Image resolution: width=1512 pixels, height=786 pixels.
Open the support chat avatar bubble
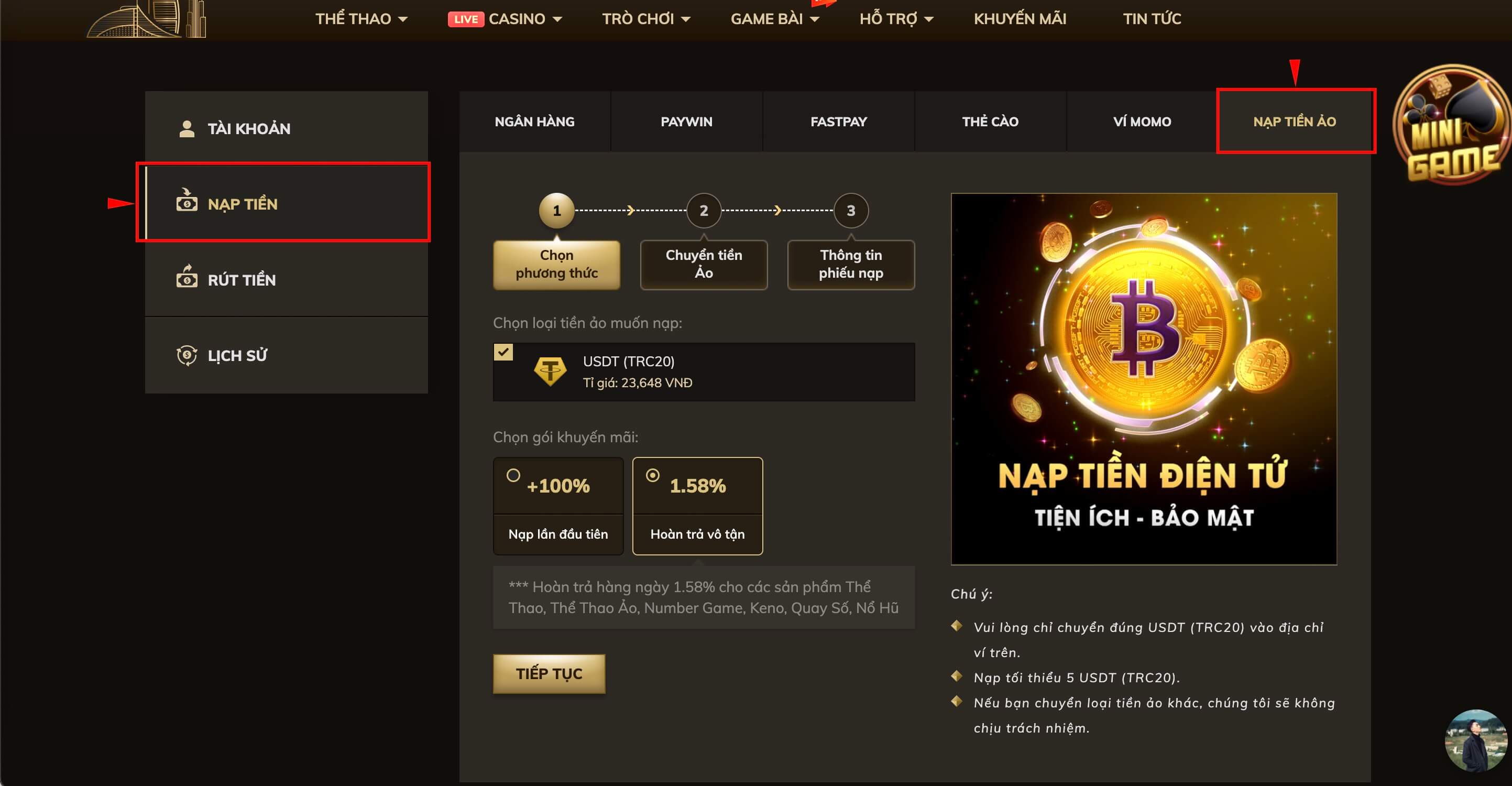click(1476, 740)
